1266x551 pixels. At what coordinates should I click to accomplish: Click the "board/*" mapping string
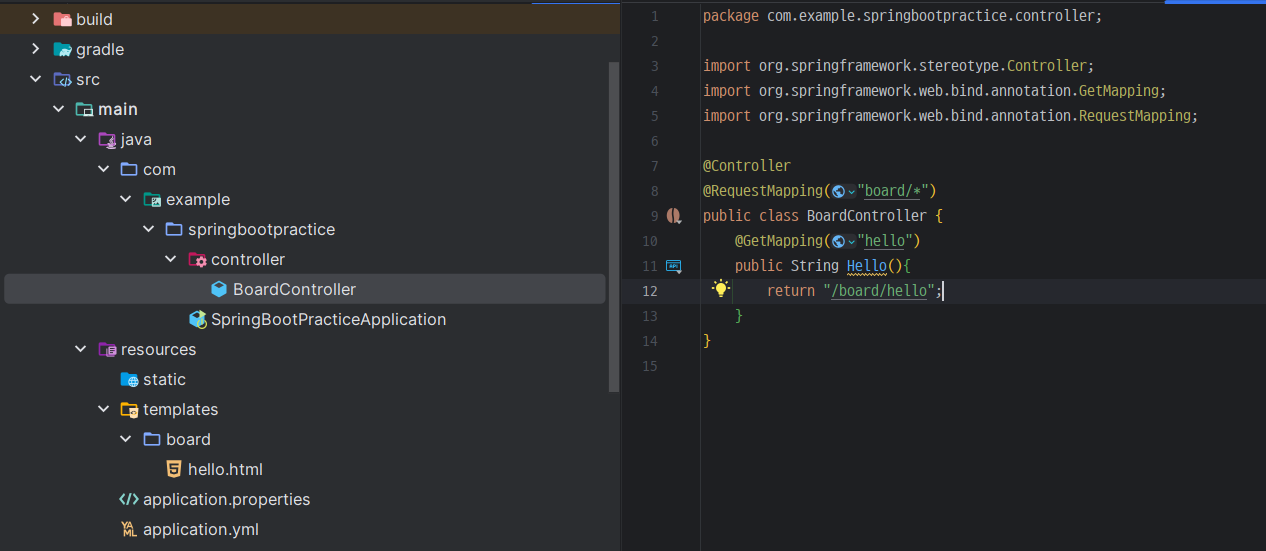[x=892, y=191]
